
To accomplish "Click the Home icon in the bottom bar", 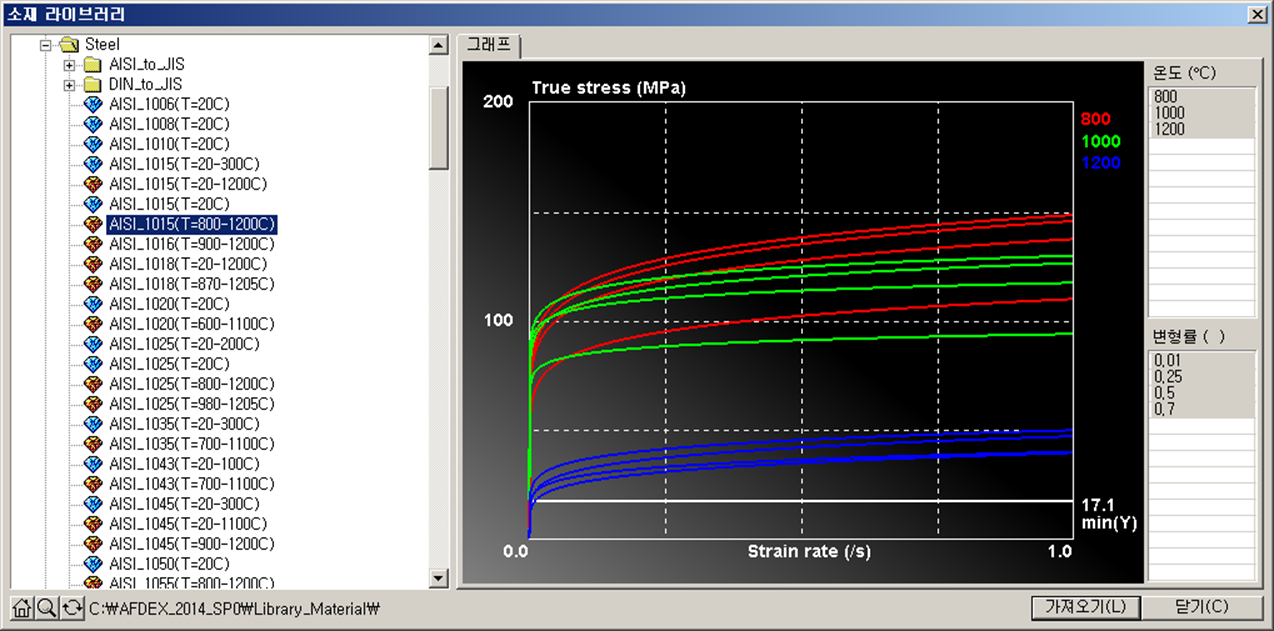I will [22, 608].
